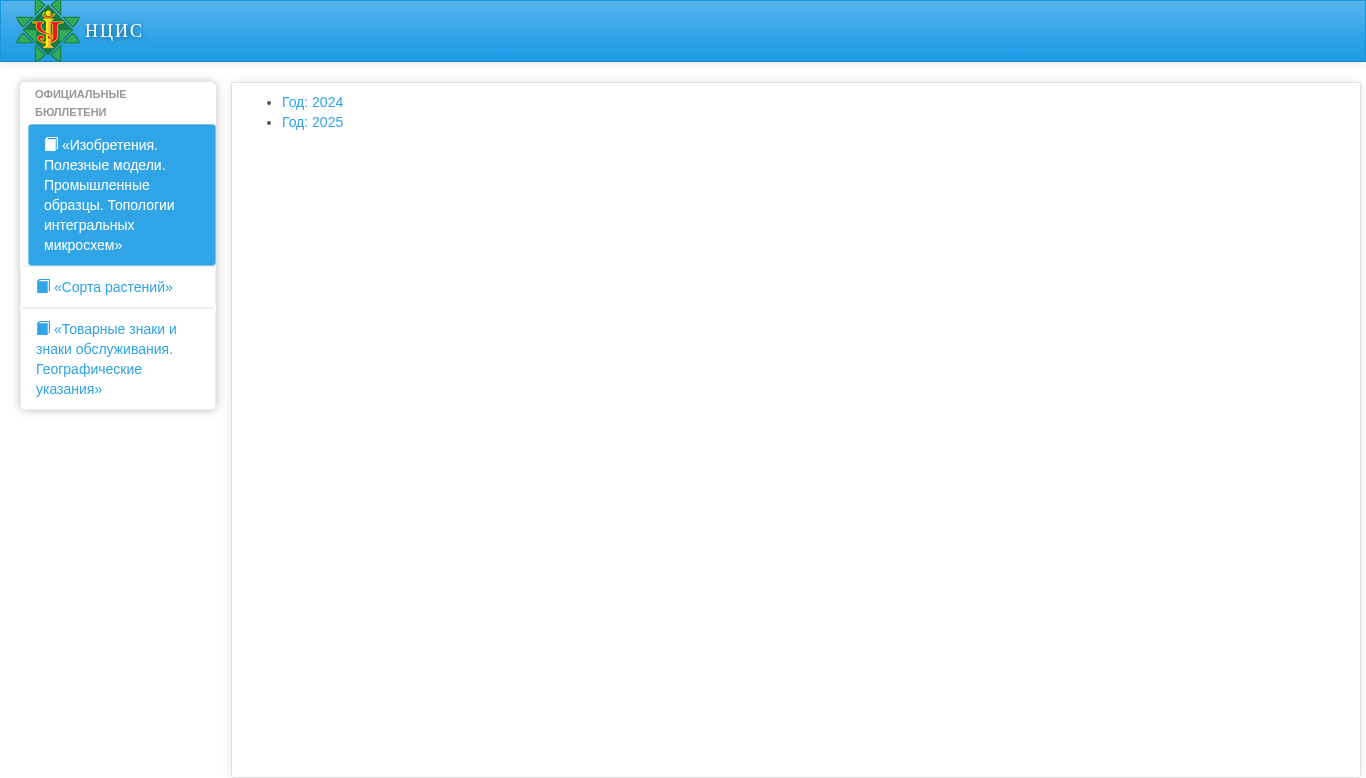Open the Год: 2025 link
Screen dimensions: 1366x778
pyautogui.click(x=312, y=122)
